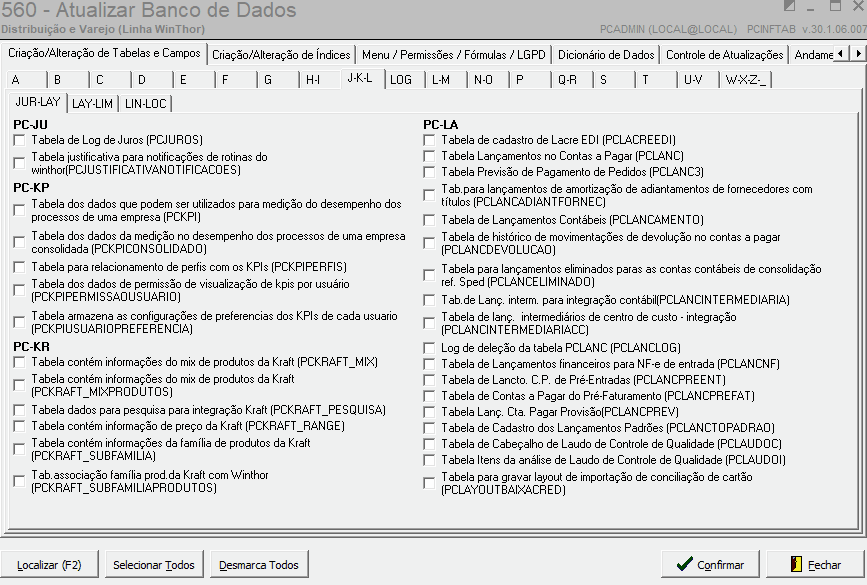Tick Lançamentos Contábeis (PCLANCAMENTO) checkbox
Screen dimensions: 867x585
[429, 220]
